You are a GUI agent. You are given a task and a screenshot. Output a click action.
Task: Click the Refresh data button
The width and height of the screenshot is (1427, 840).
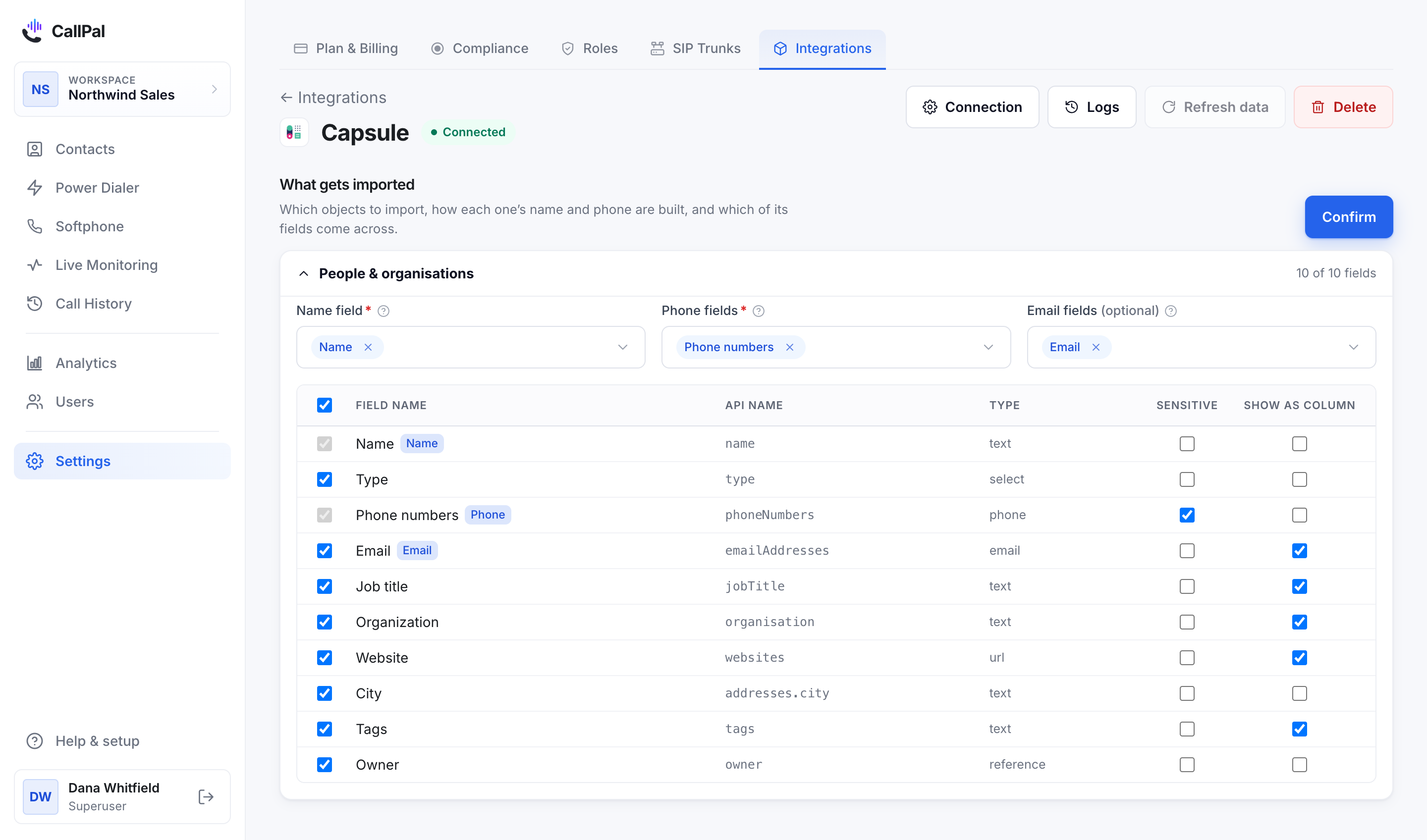pos(1215,107)
